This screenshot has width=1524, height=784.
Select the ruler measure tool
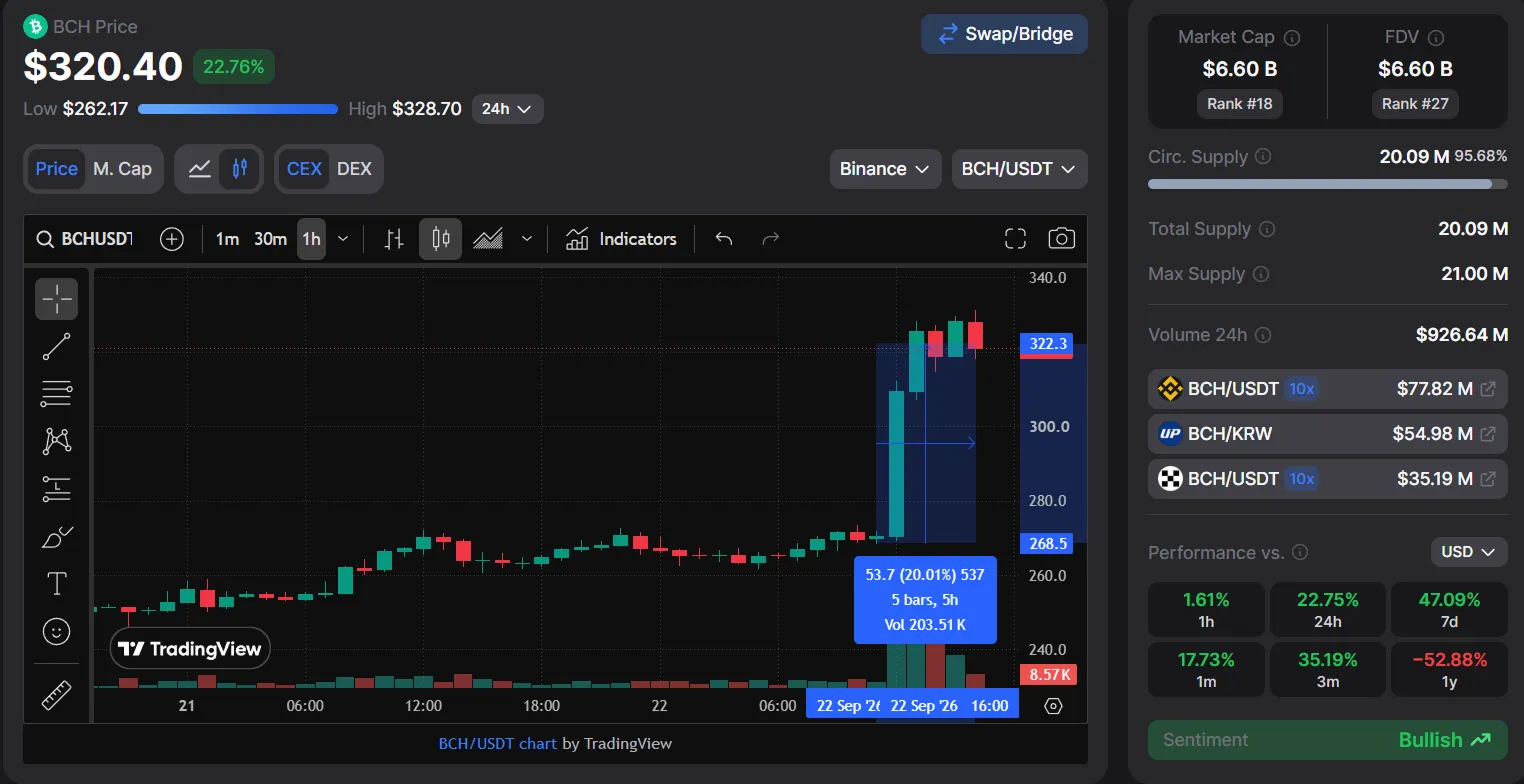tap(57, 695)
